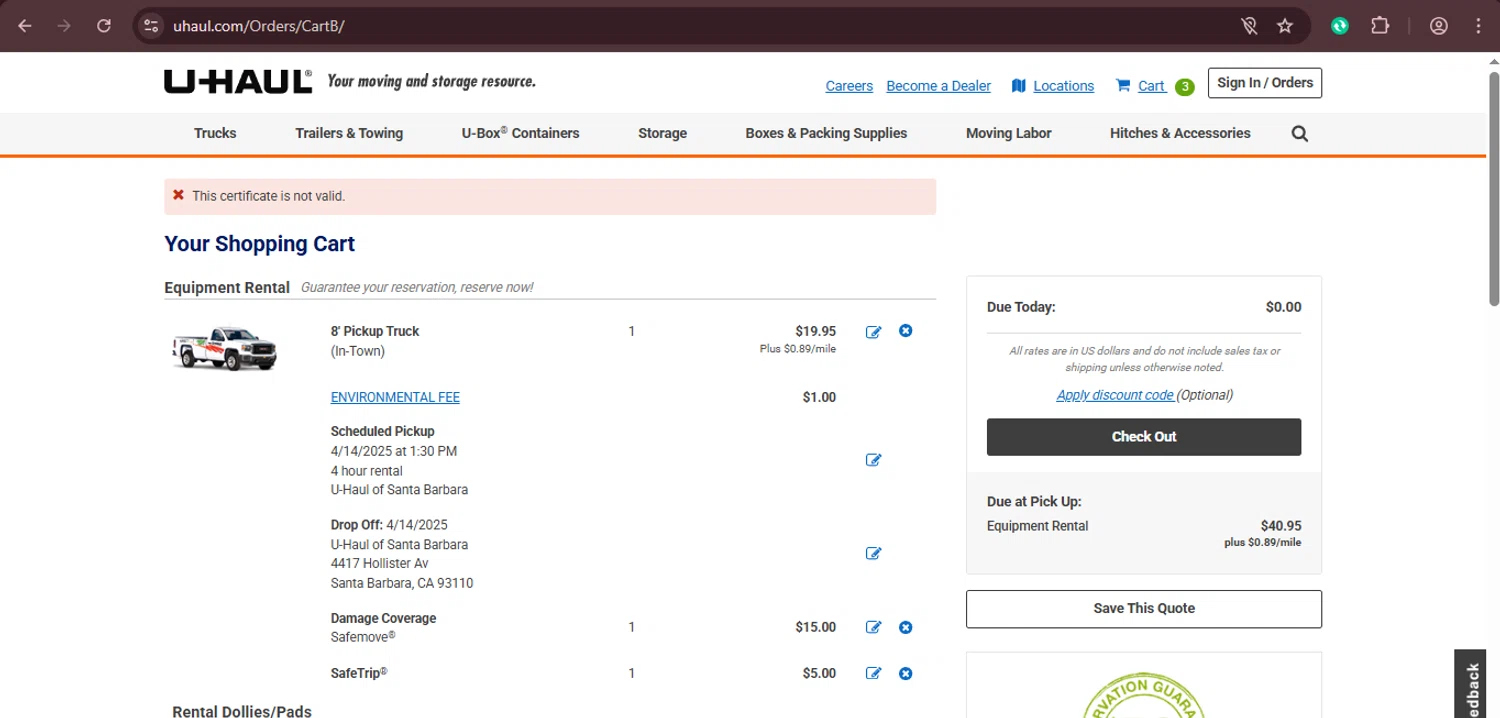
Task: Edit the Safemove Damage Coverage
Action: click(x=873, y=628)
